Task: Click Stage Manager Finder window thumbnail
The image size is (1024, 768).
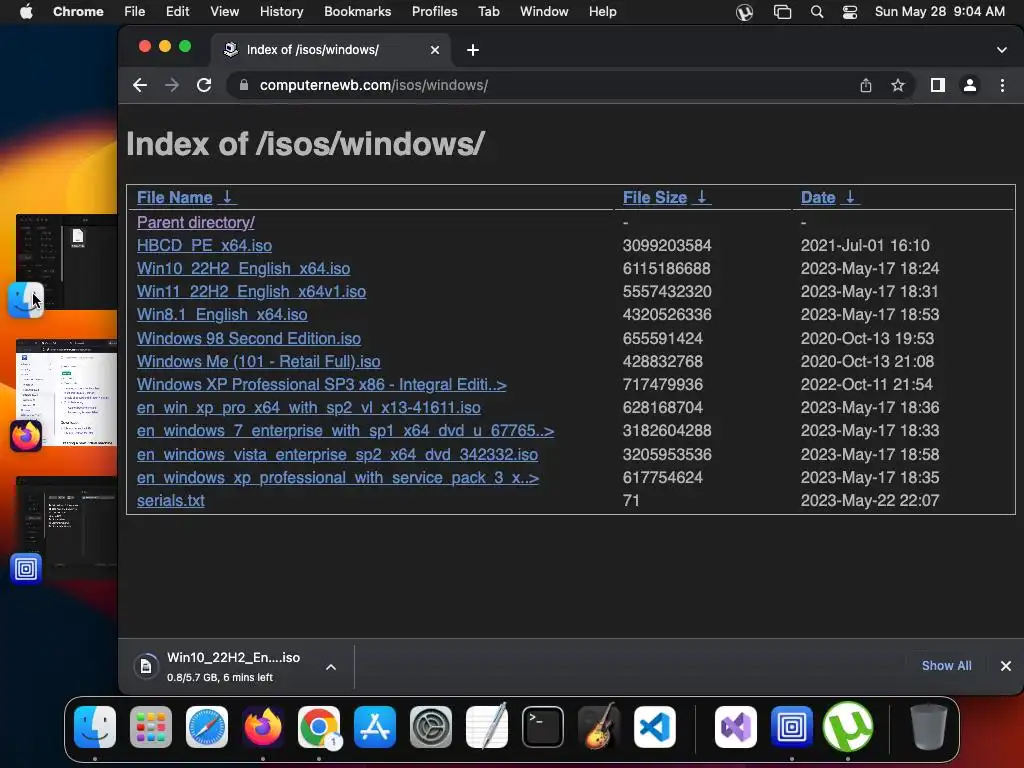Action: (67, 261)
